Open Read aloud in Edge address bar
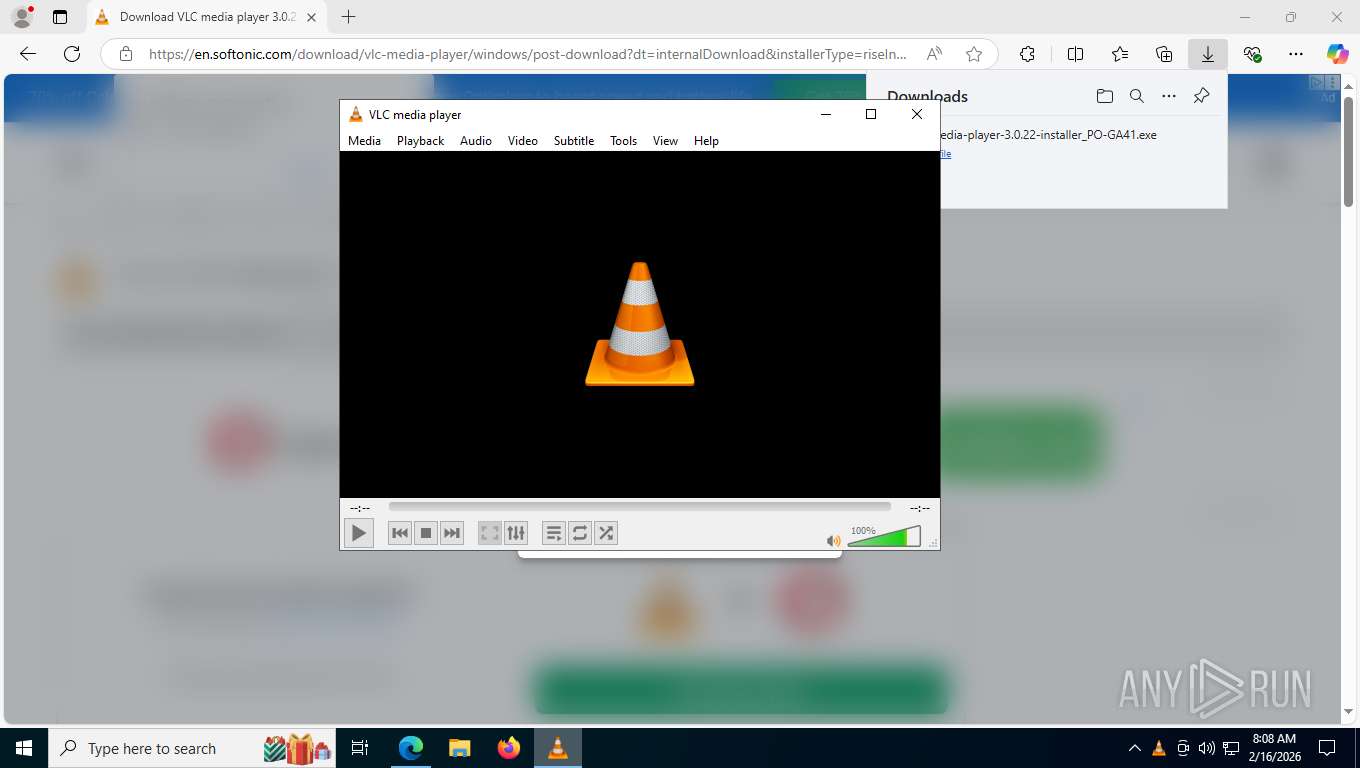The width and height of the screenshot is (1360, 768). coord(935,54)
